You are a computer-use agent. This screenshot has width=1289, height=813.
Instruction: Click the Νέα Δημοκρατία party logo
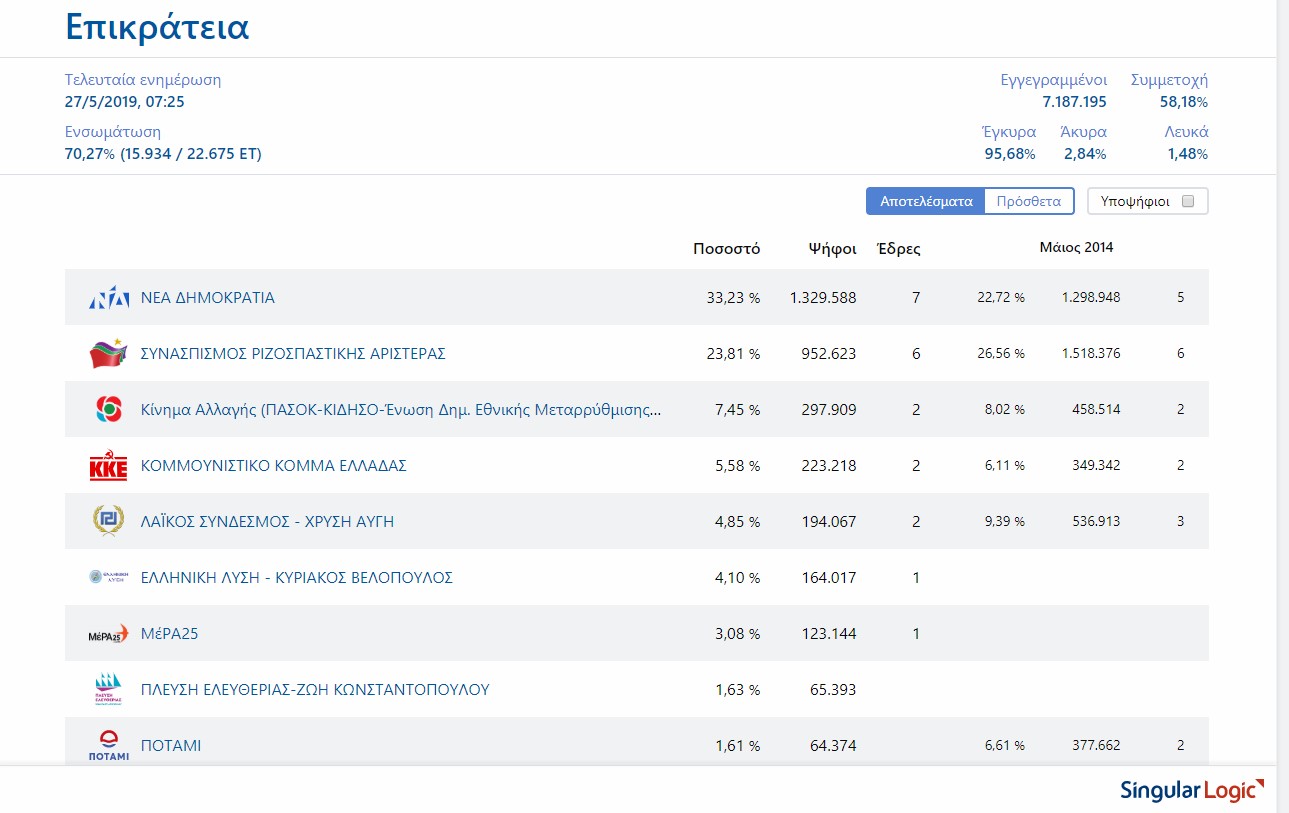tap(108, 298)
